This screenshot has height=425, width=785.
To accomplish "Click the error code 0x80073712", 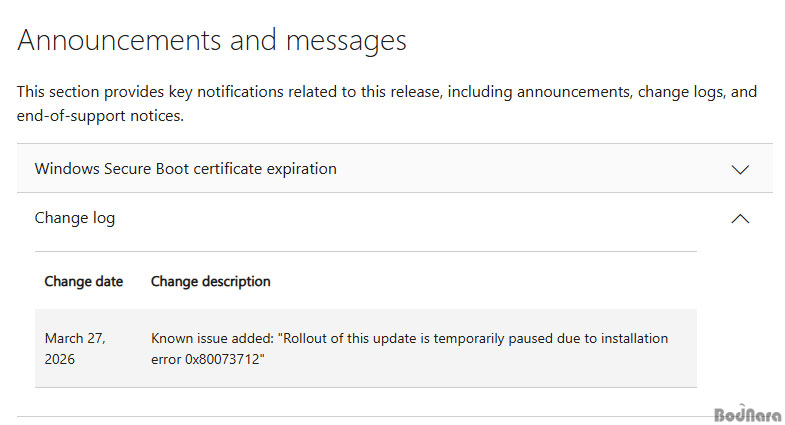I will point(220,359).
